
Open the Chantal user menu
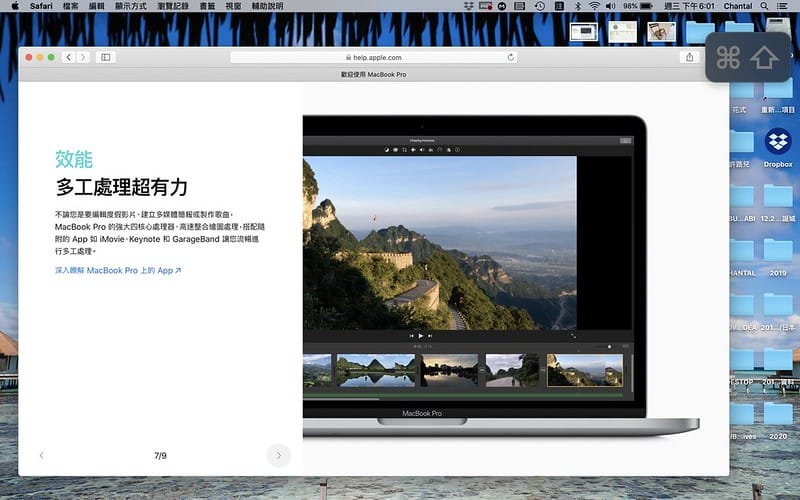point(738,6)
